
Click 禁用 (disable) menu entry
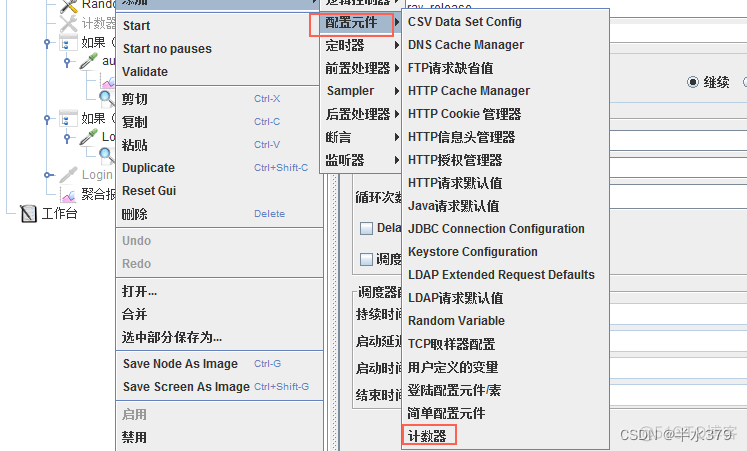point(219,437)
